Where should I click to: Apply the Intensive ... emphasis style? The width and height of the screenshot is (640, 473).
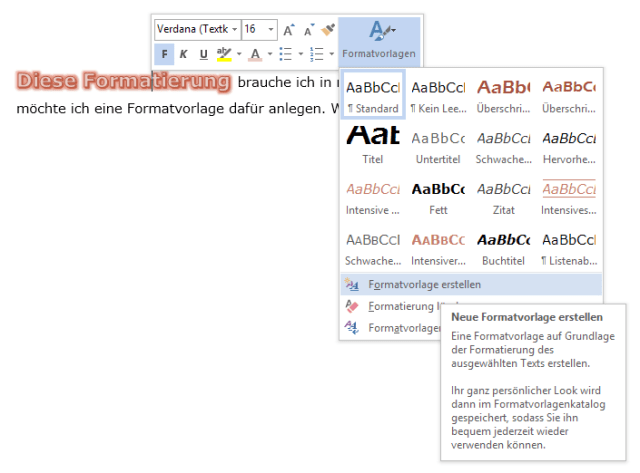[x=373, y=198]
